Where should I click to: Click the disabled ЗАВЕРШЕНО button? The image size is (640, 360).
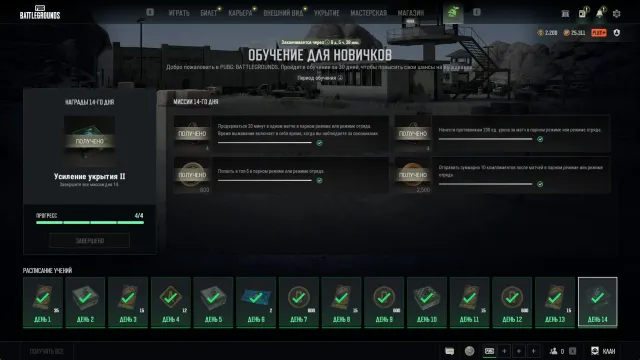click(89, 241)
